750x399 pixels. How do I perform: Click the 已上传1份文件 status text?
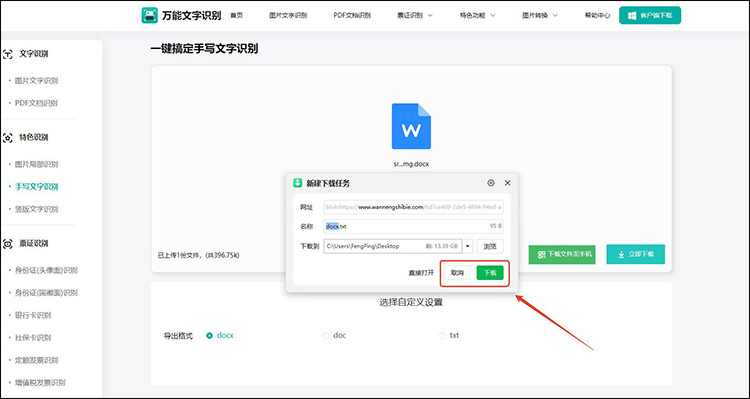pos(199,255)
